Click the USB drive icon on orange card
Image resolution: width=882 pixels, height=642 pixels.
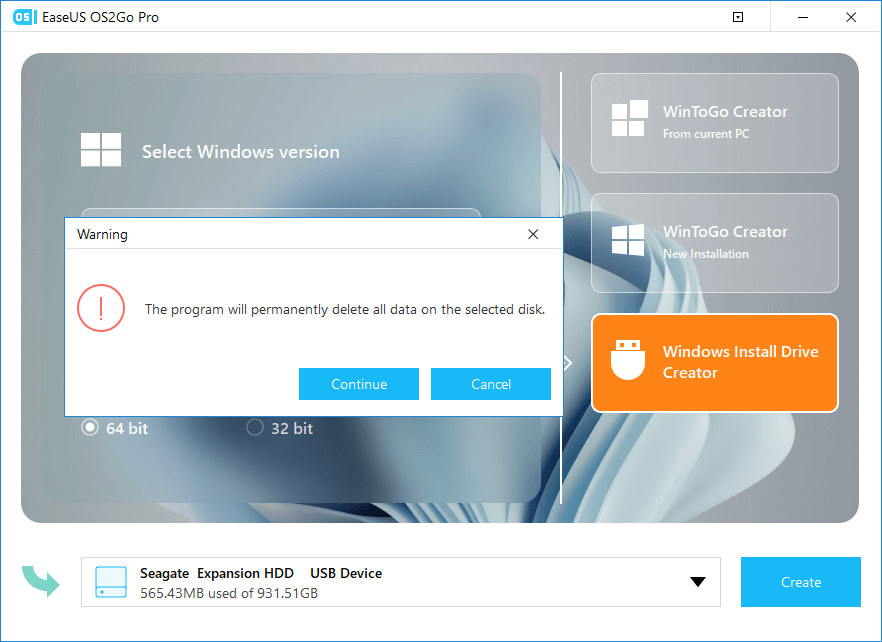click(x=628, y=360)
